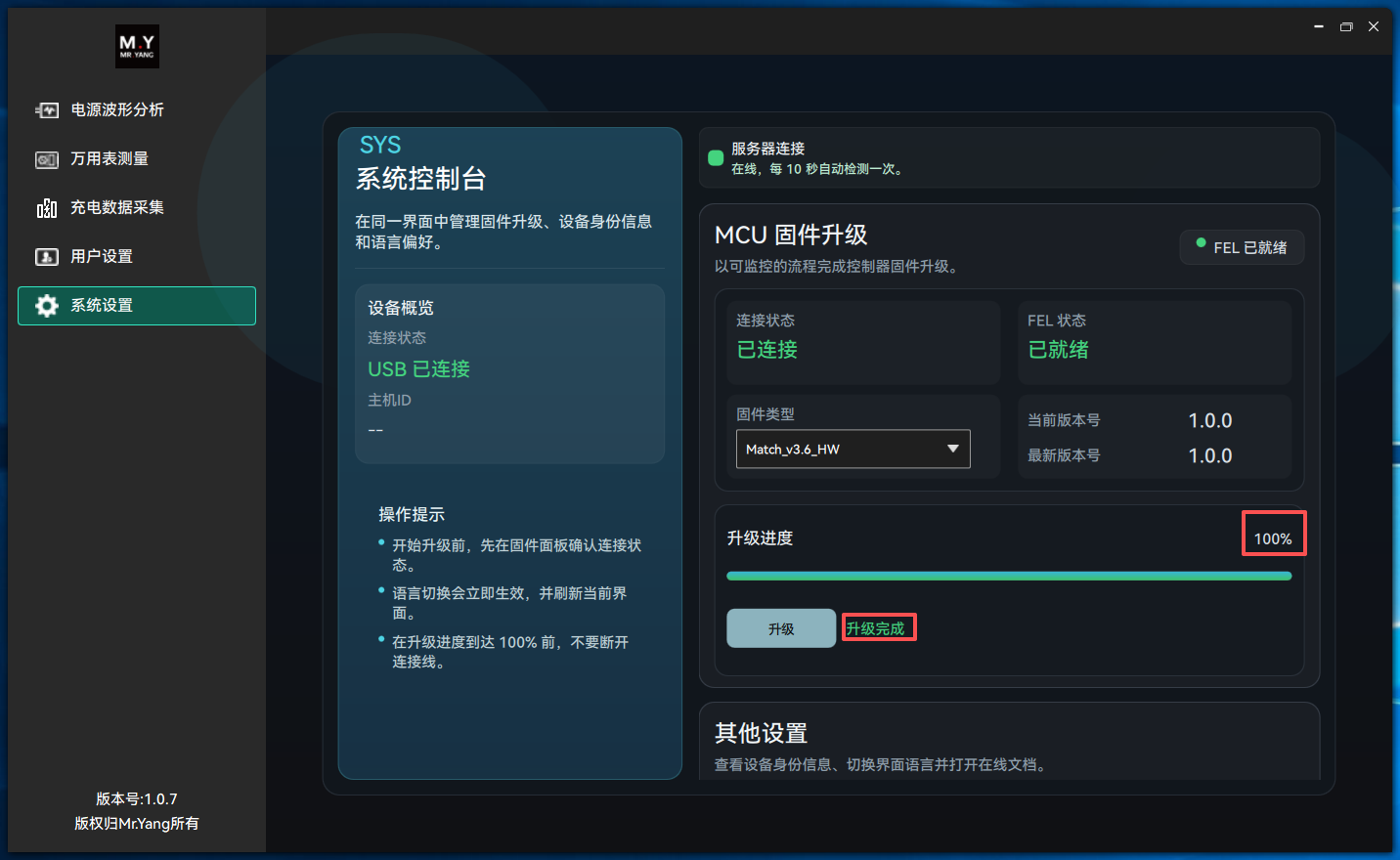
Task: Open 万用表测量 page
Action: click(x=137, y=159)
